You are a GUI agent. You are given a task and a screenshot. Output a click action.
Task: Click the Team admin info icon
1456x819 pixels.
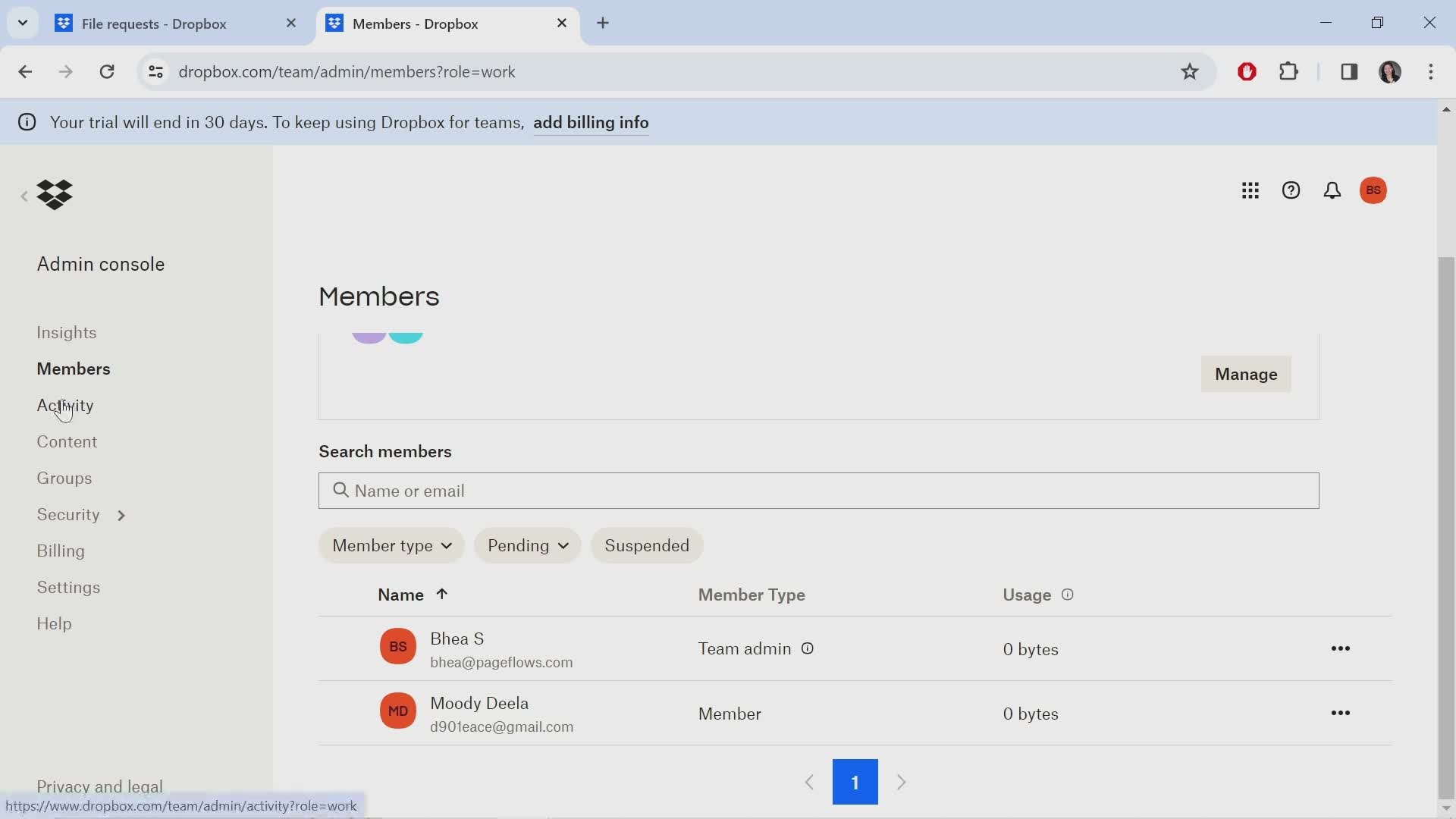[808, 649]
